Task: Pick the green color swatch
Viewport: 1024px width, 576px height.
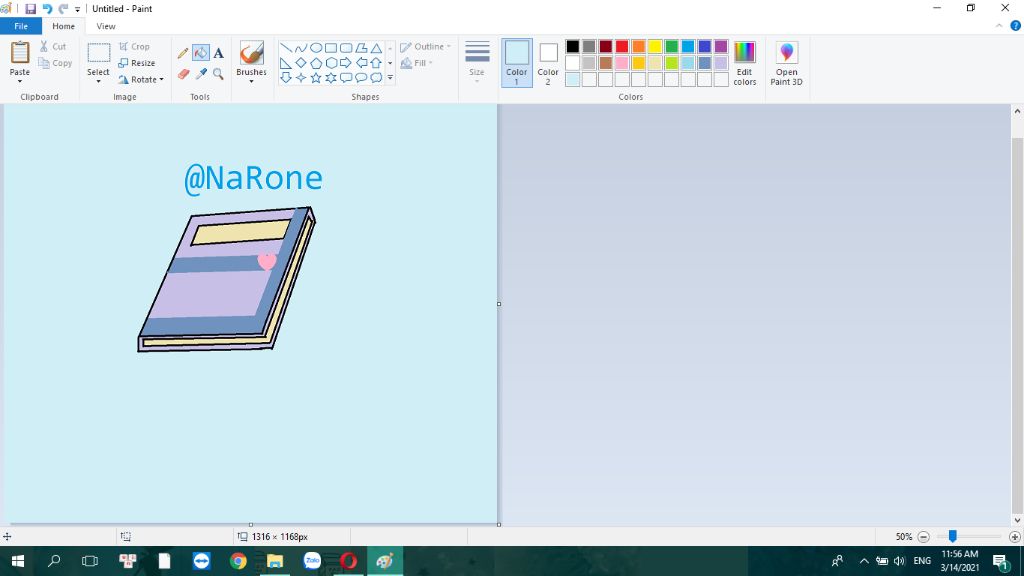Action: click(x=671, y=46)
